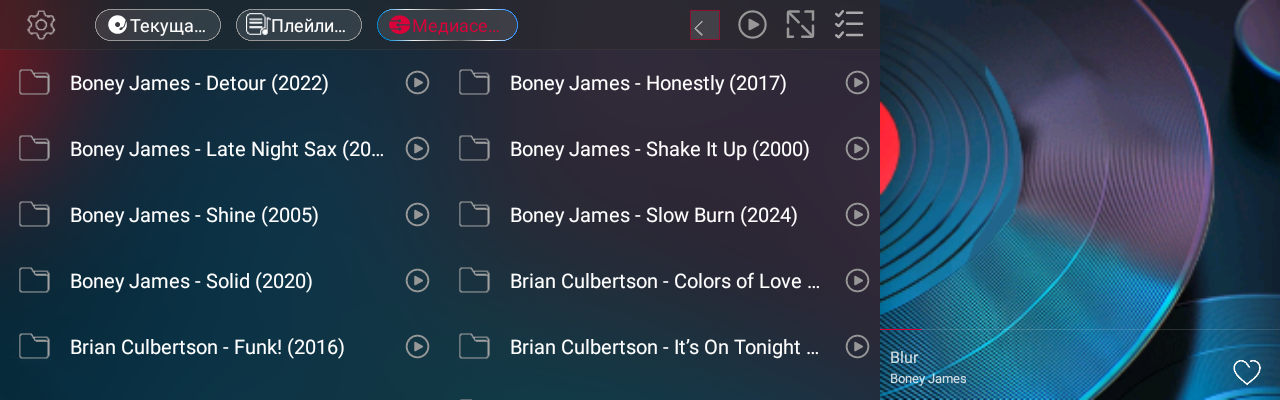Start playback of Shake It Up (2000)
The image size is (1280, 400).
pos(857,149)
